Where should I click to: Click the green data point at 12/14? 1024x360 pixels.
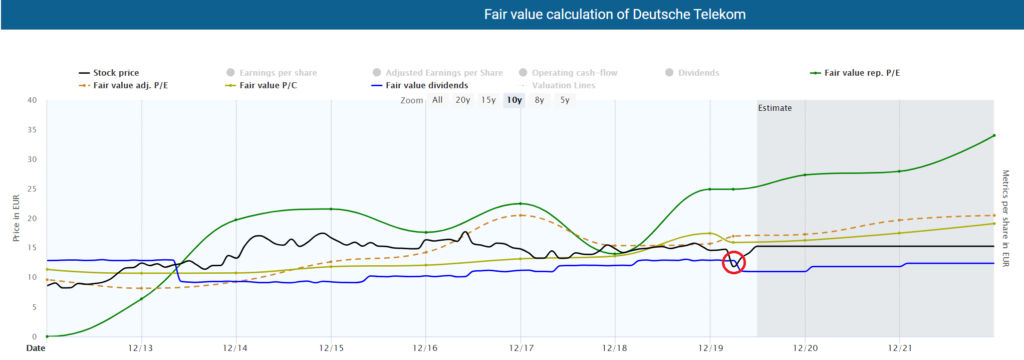[236, 220]
